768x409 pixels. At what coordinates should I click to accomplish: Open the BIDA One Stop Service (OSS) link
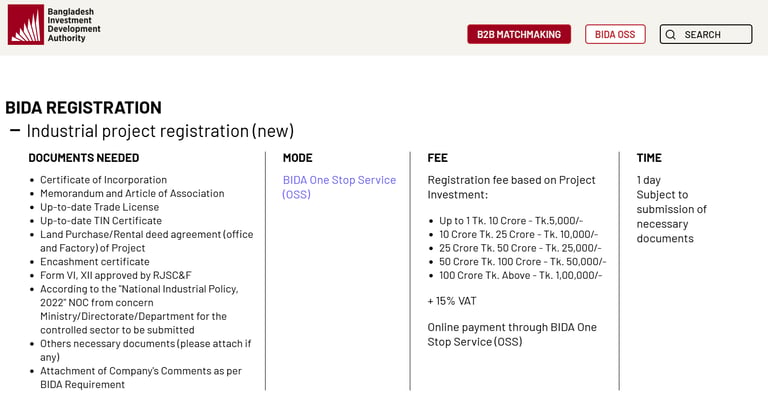point(339,187)
